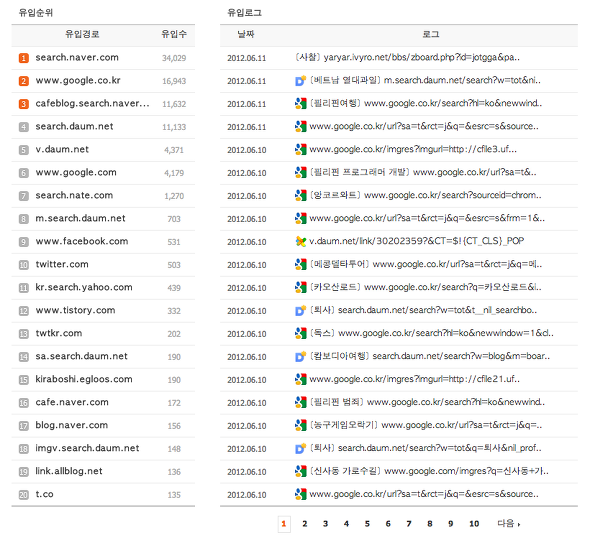This screenshot has width=590, height=538.
Task: Click the search.daum.net referrer entry
Action: coord(74,126)
